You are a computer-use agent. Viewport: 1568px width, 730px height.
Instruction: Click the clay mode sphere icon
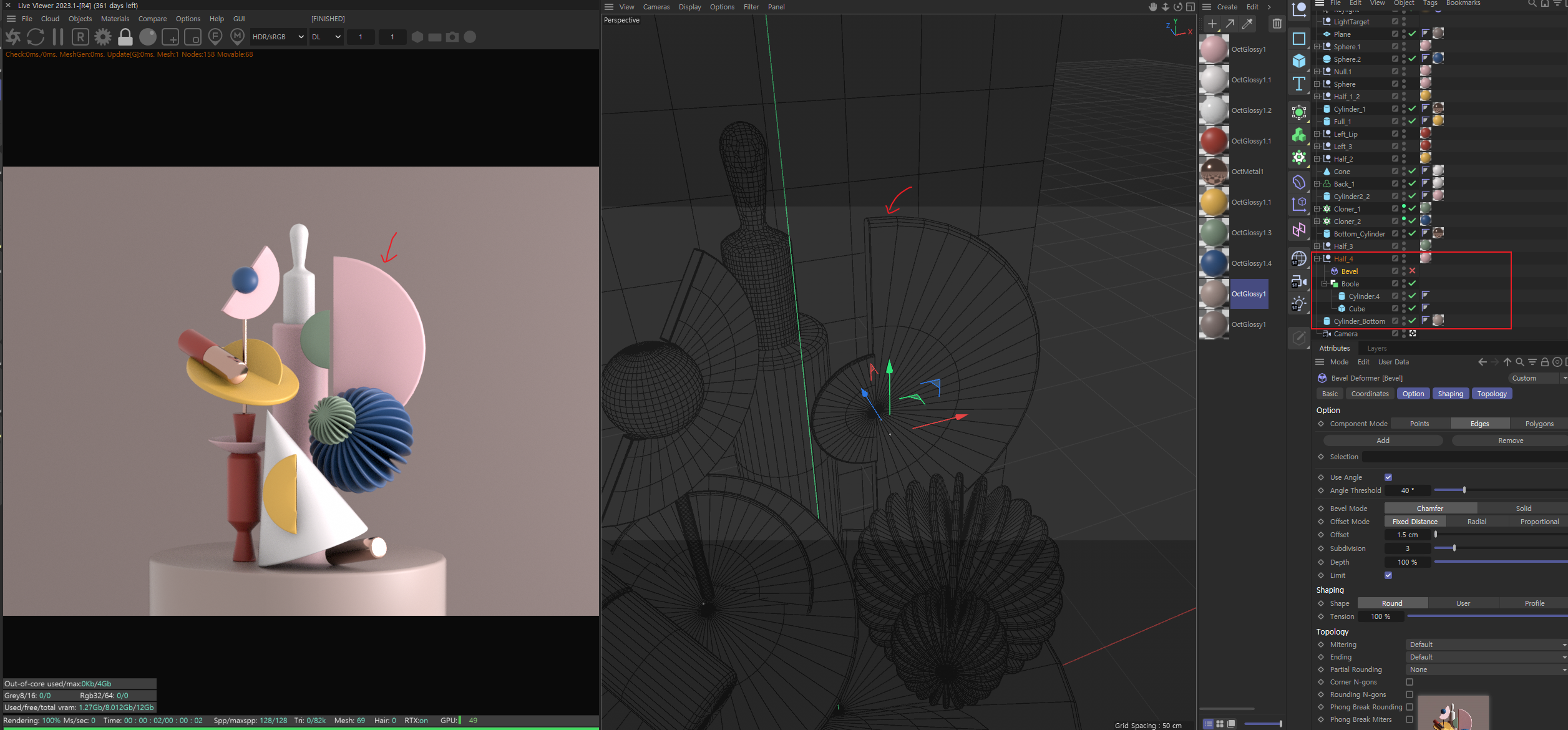(148, 37)
